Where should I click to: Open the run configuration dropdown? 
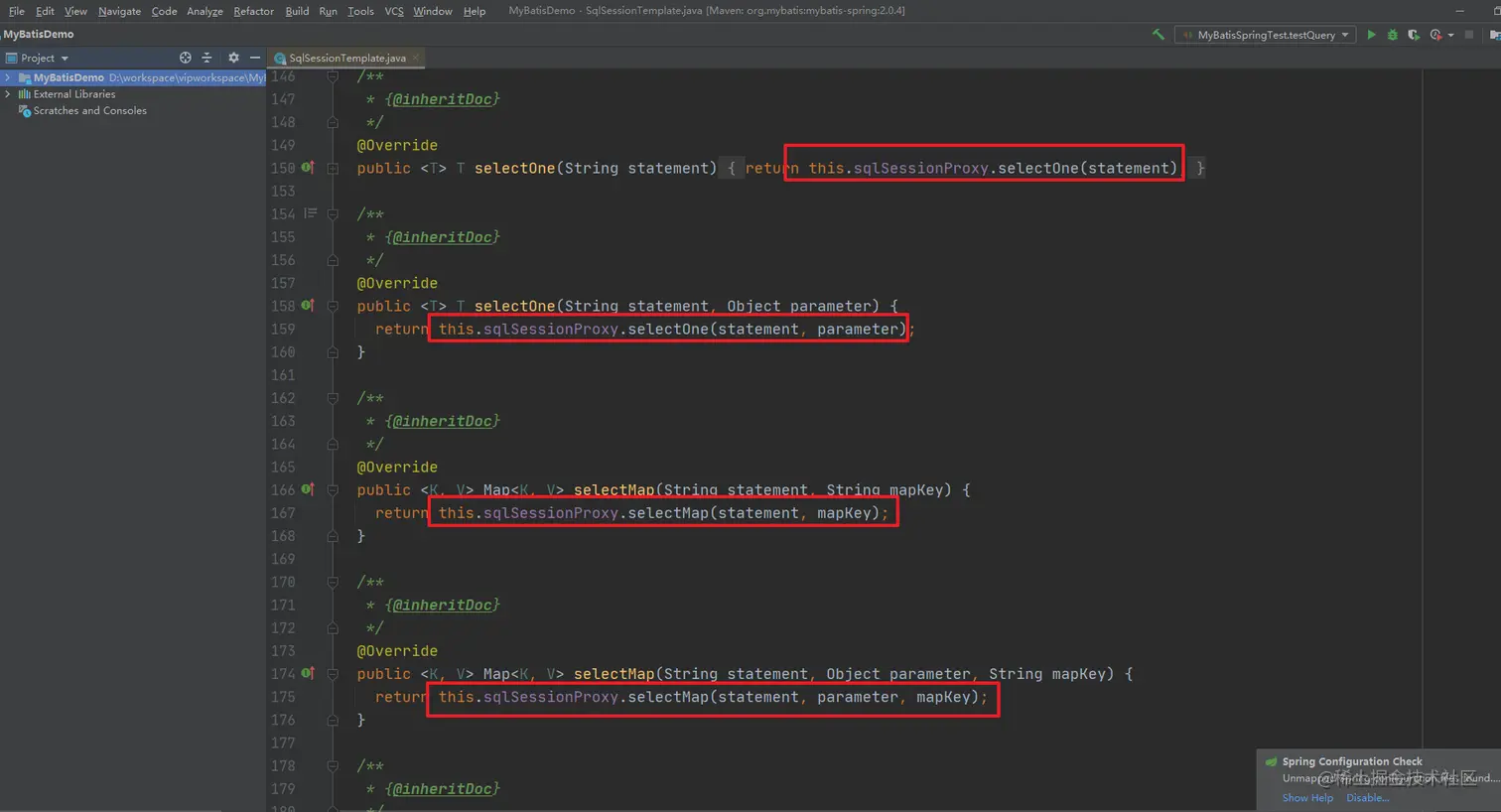[1266, 35]
